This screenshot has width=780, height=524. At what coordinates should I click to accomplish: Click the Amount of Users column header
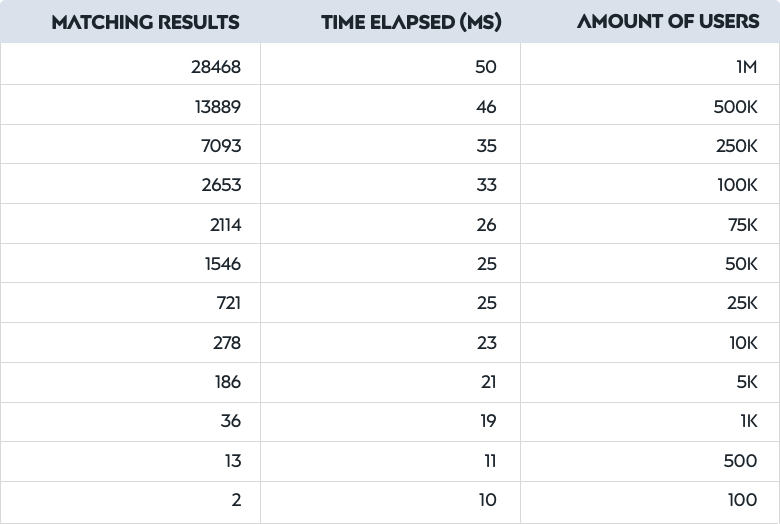click(668, 22)
